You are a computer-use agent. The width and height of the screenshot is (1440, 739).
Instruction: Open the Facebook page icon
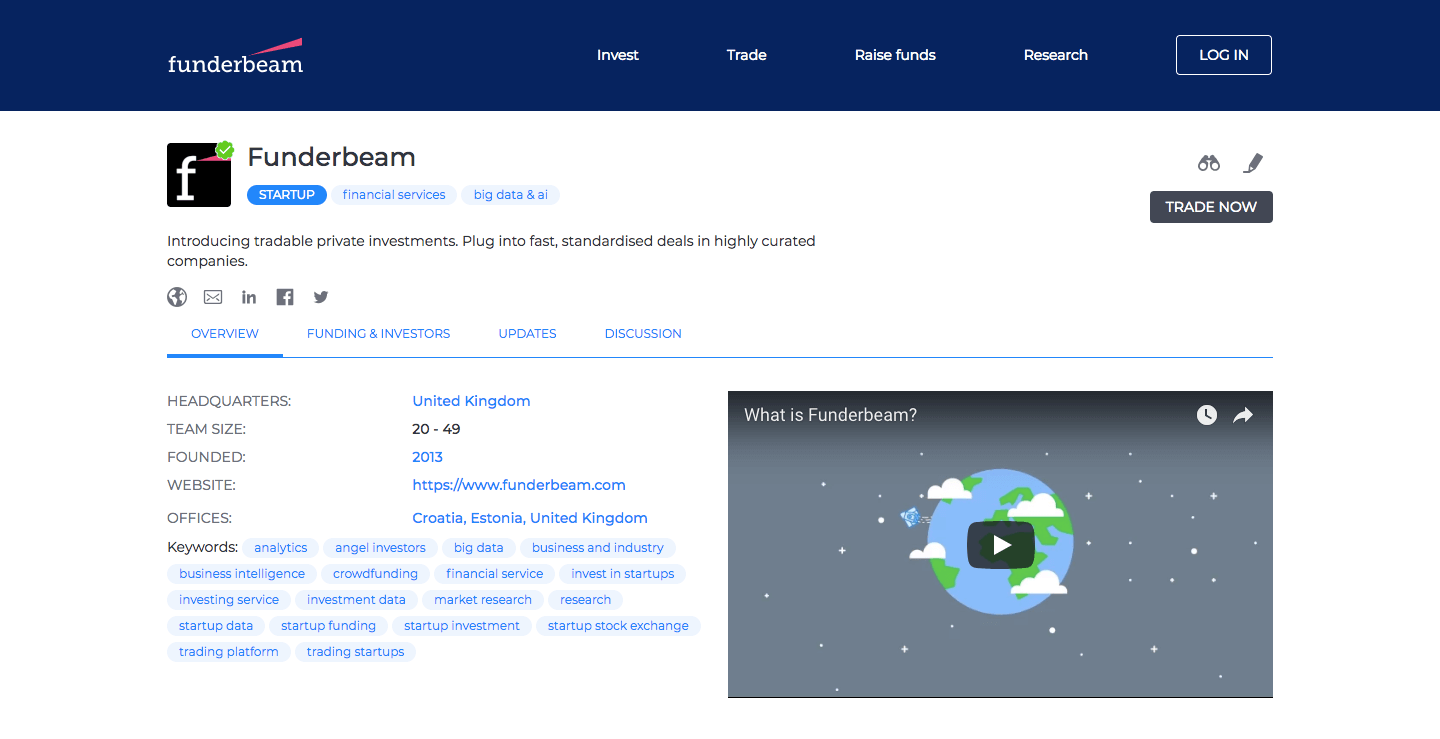pyautogui.click(x=285, y=297)
